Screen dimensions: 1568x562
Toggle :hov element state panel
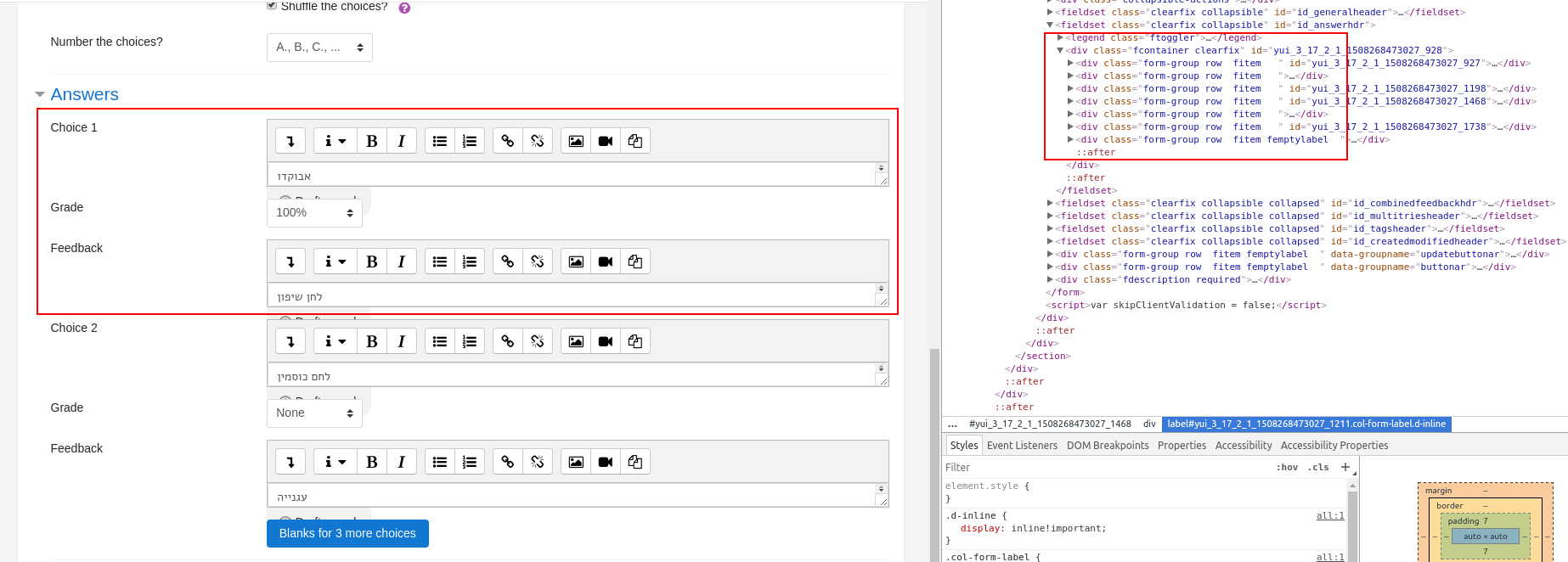tap(1287, 467)
